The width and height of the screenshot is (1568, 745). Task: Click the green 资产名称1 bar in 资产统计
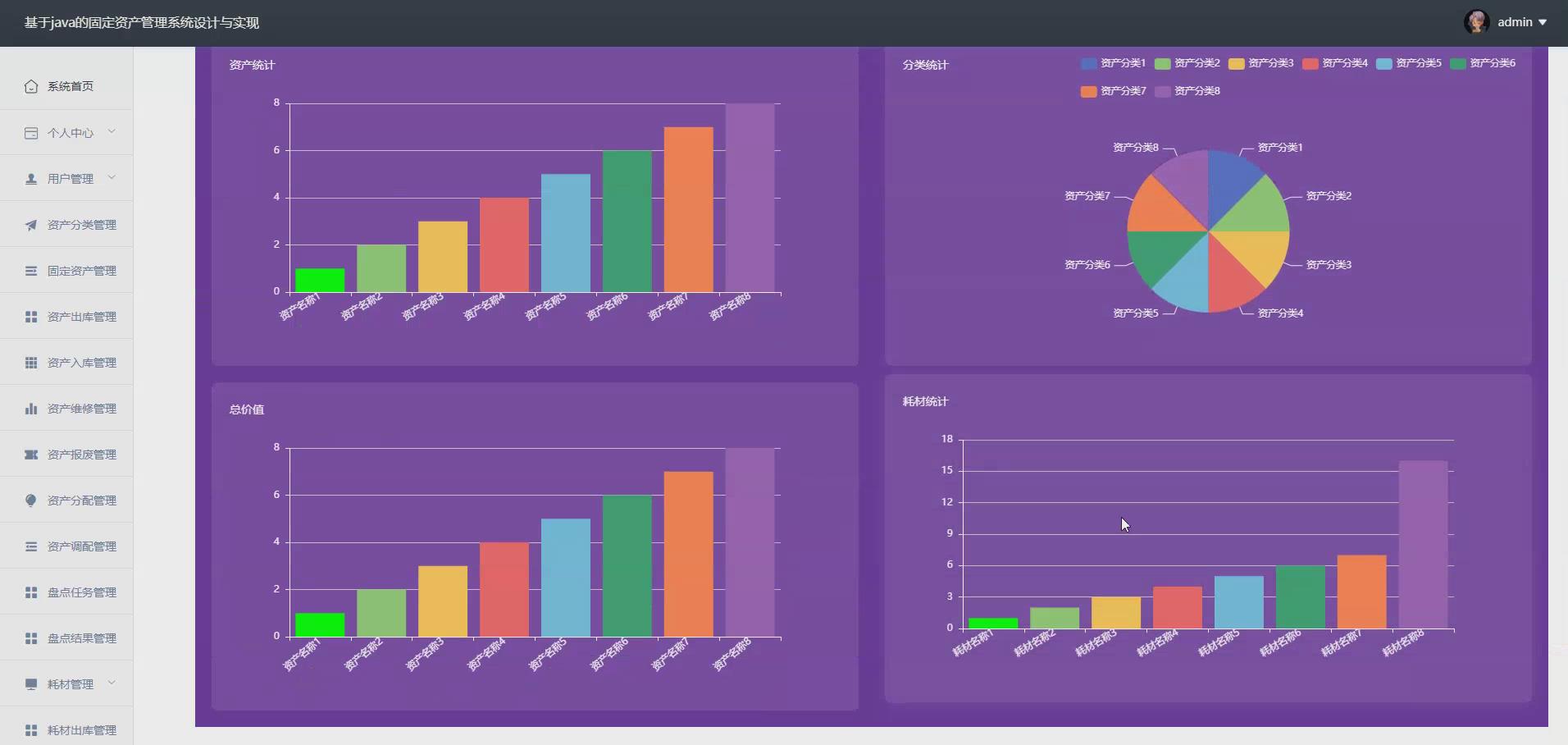tap(320, 281)
